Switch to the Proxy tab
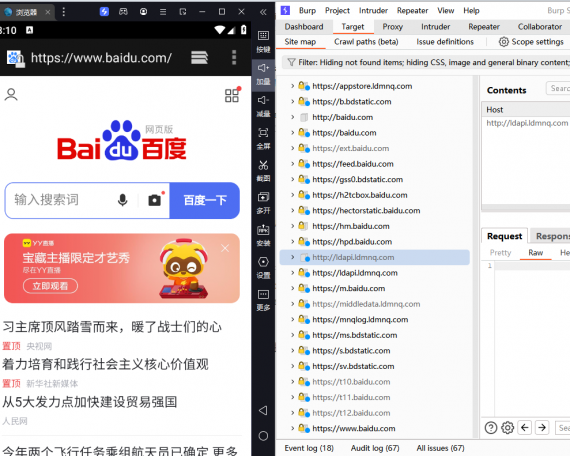Image resolution: width=570 pixels, height=456 pixels. pyautogui.click(x=393, y=27)
